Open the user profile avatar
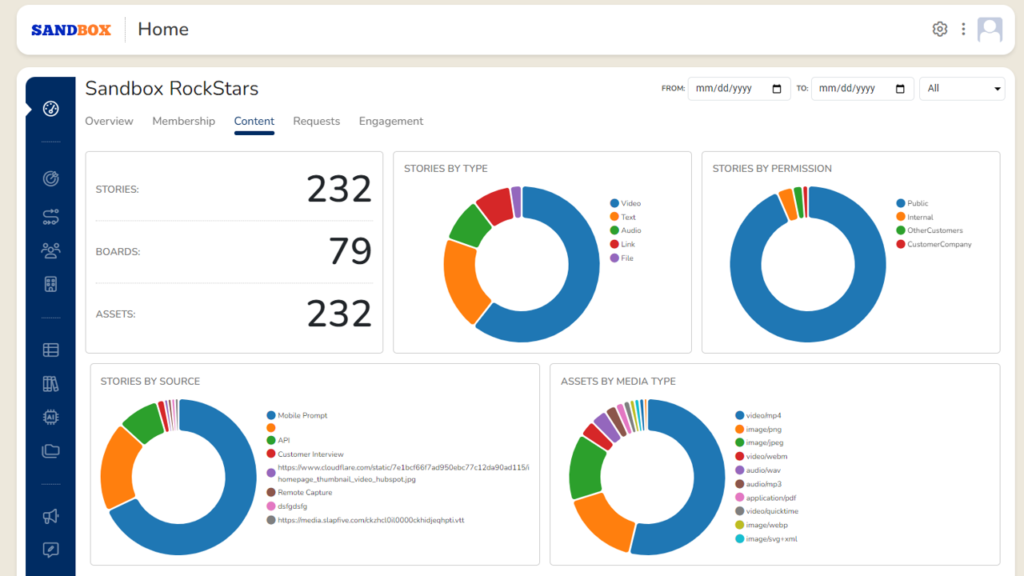 (989, 29)
